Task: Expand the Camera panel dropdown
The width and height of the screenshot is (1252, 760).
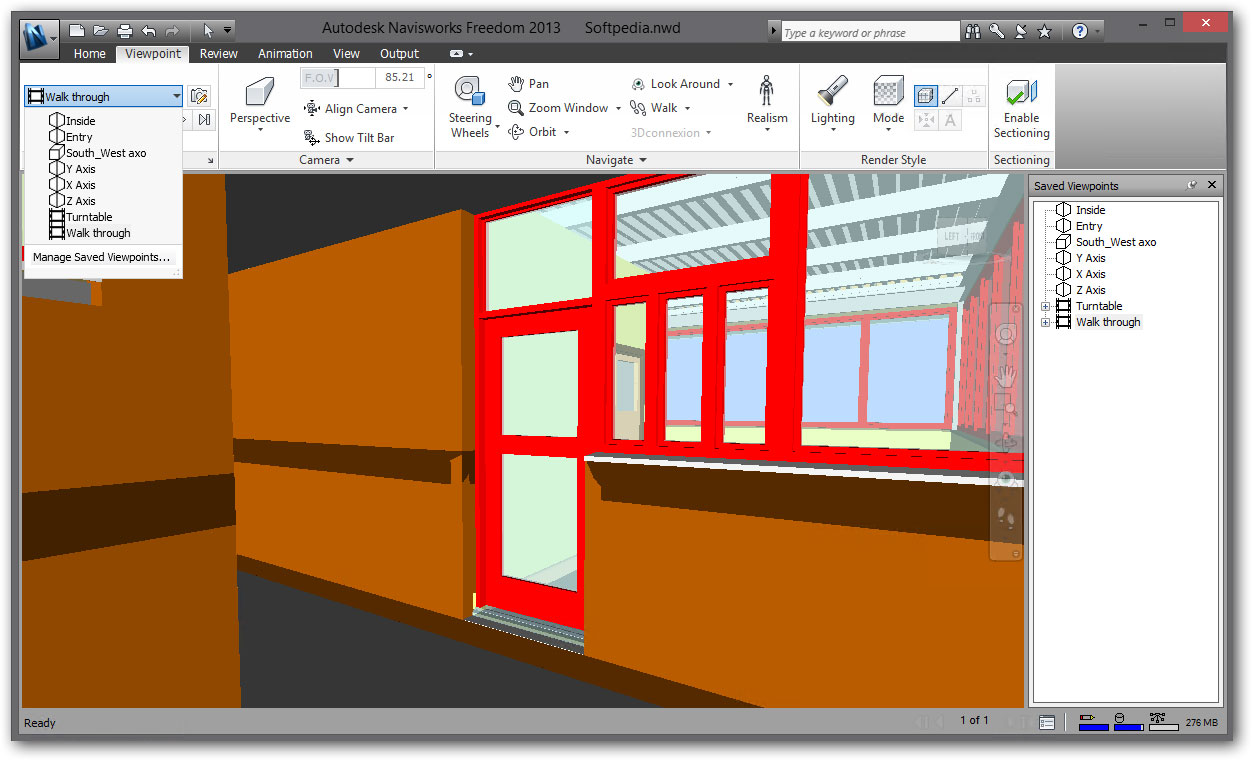Action: coord(350,160)
